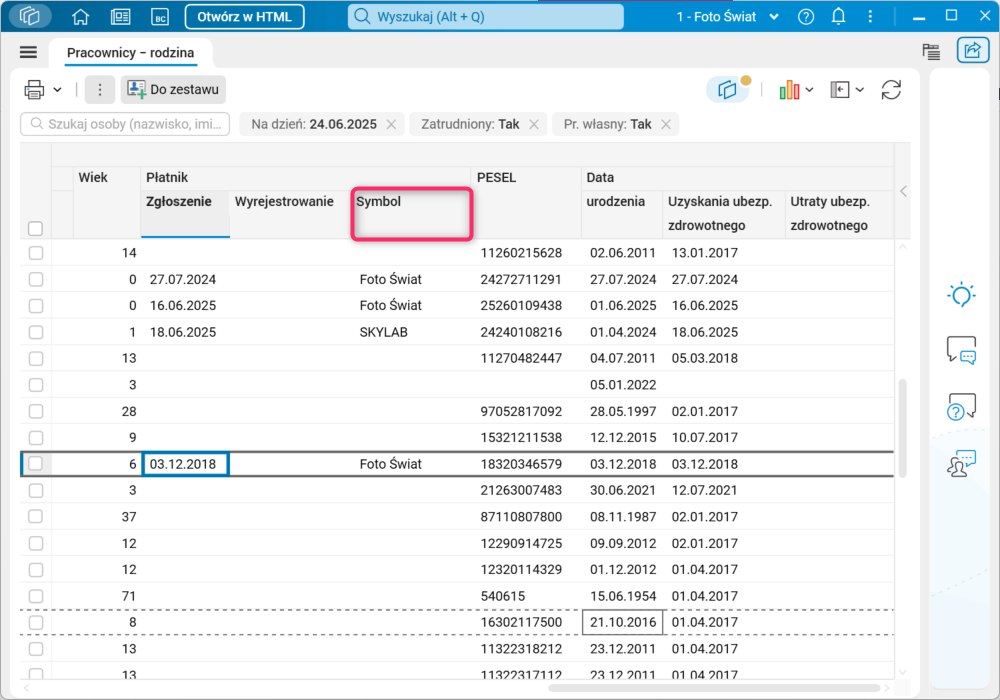
Task: Click the printer icon
Action: coord(35,90)
